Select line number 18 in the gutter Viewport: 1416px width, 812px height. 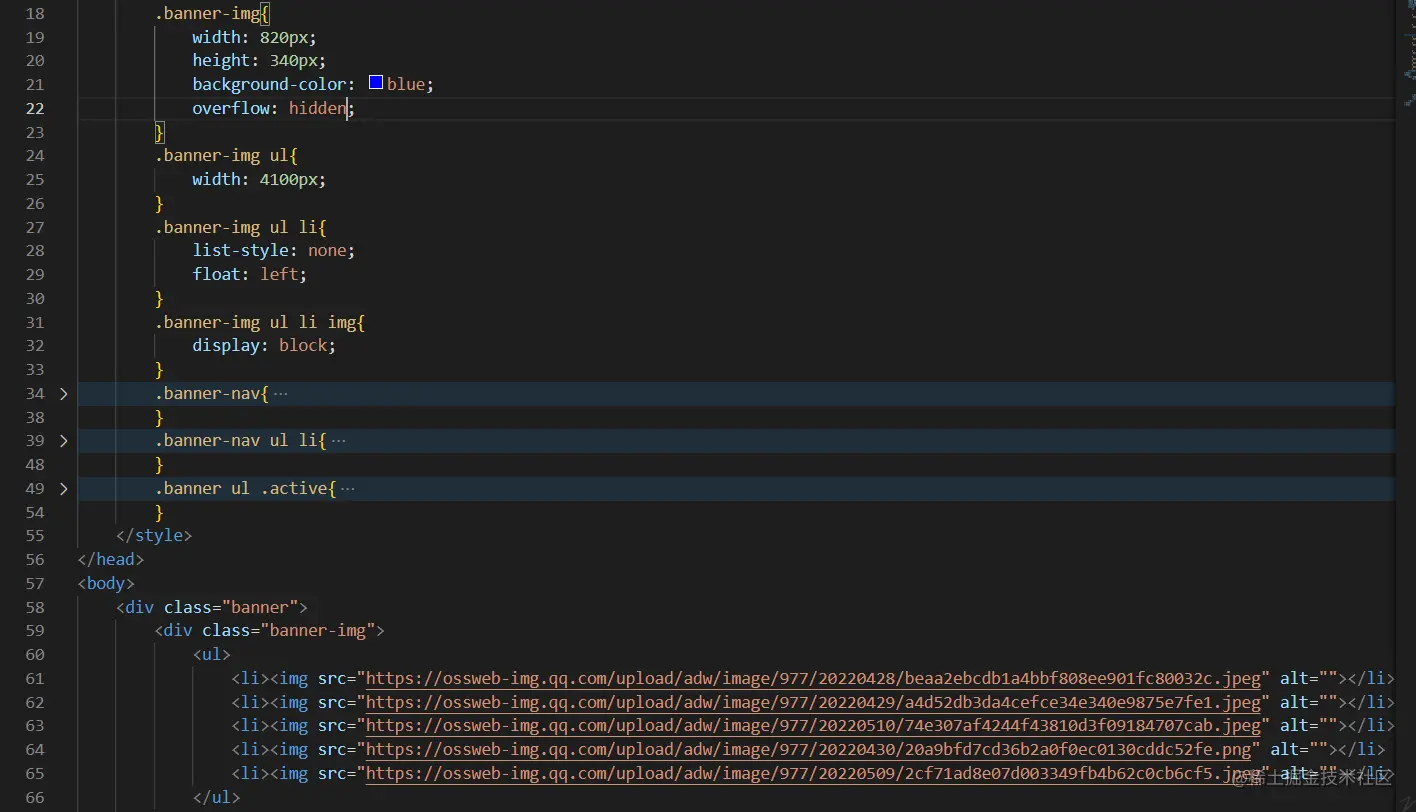35,14
